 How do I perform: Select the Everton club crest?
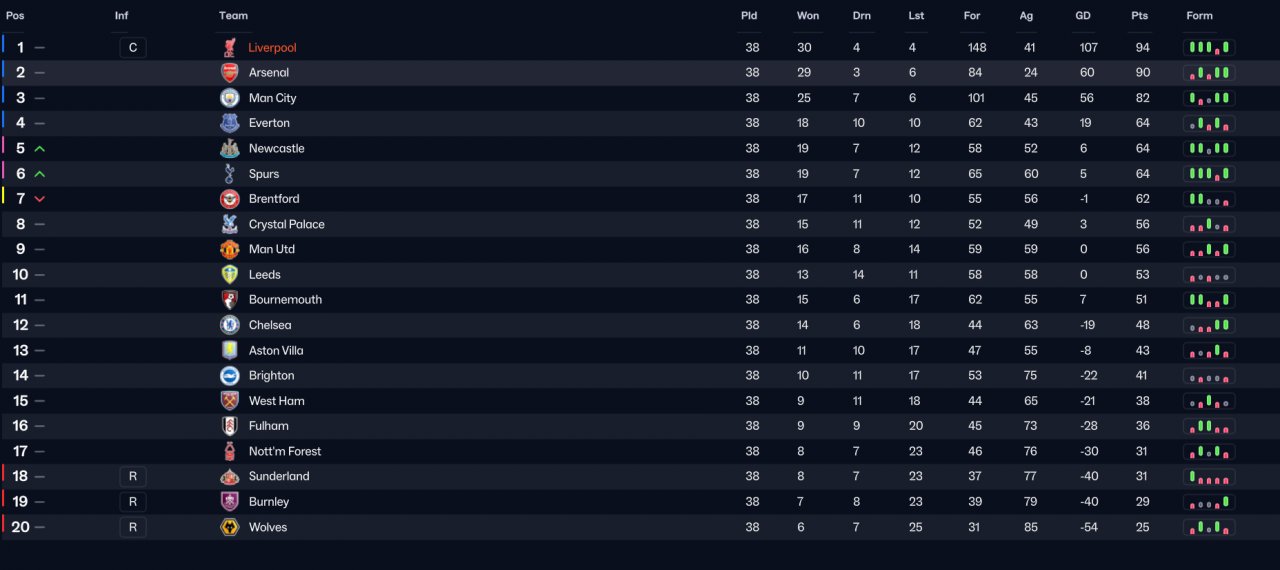[230, 123]
